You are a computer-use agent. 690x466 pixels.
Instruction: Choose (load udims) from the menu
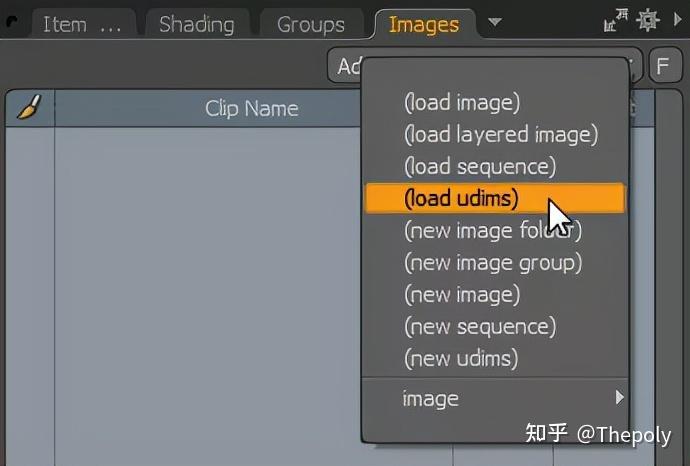tap(461, 198)
